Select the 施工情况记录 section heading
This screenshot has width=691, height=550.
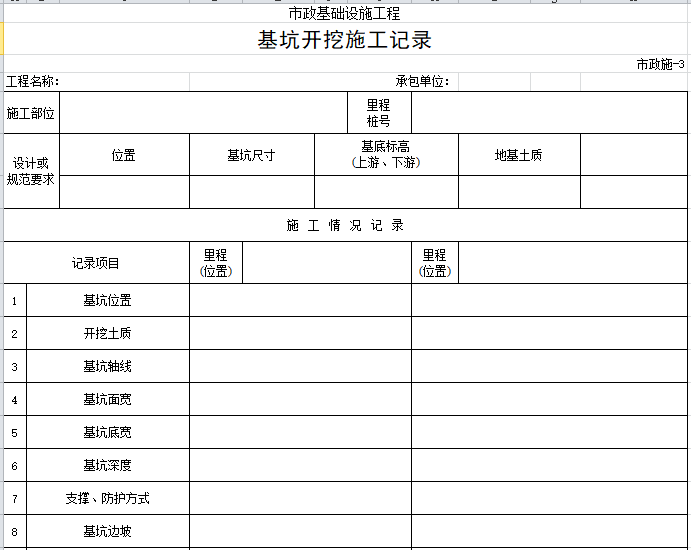(x=345, y=225)
